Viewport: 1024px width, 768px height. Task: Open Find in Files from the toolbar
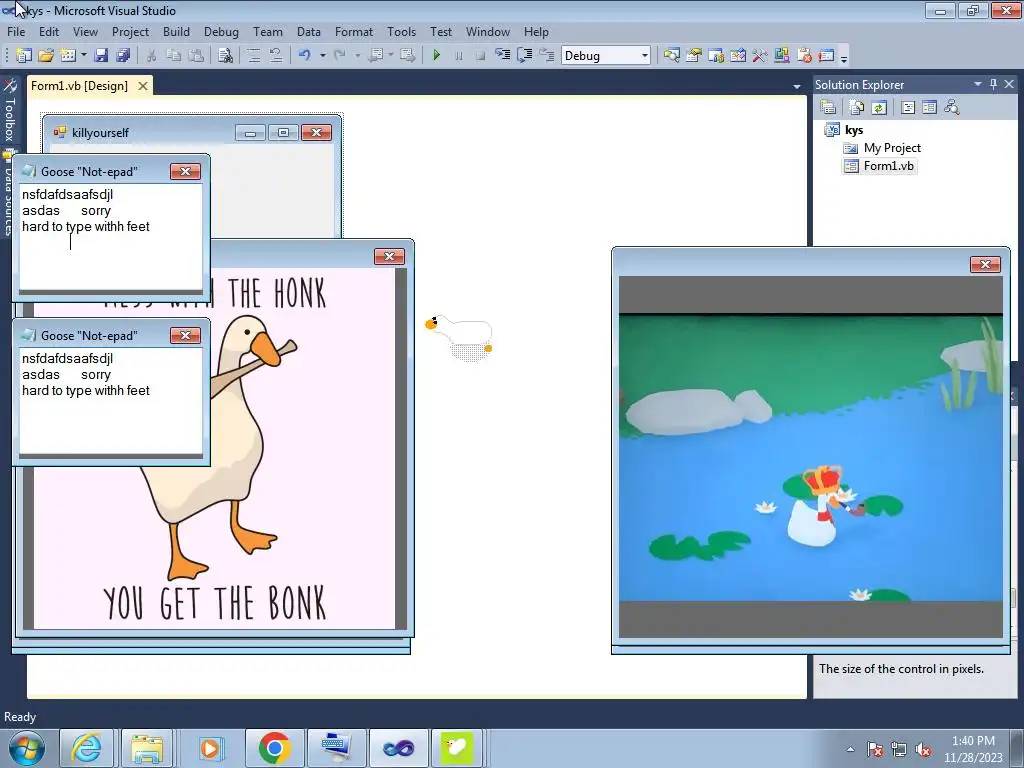pyautogui.click(x=225, y=56)
